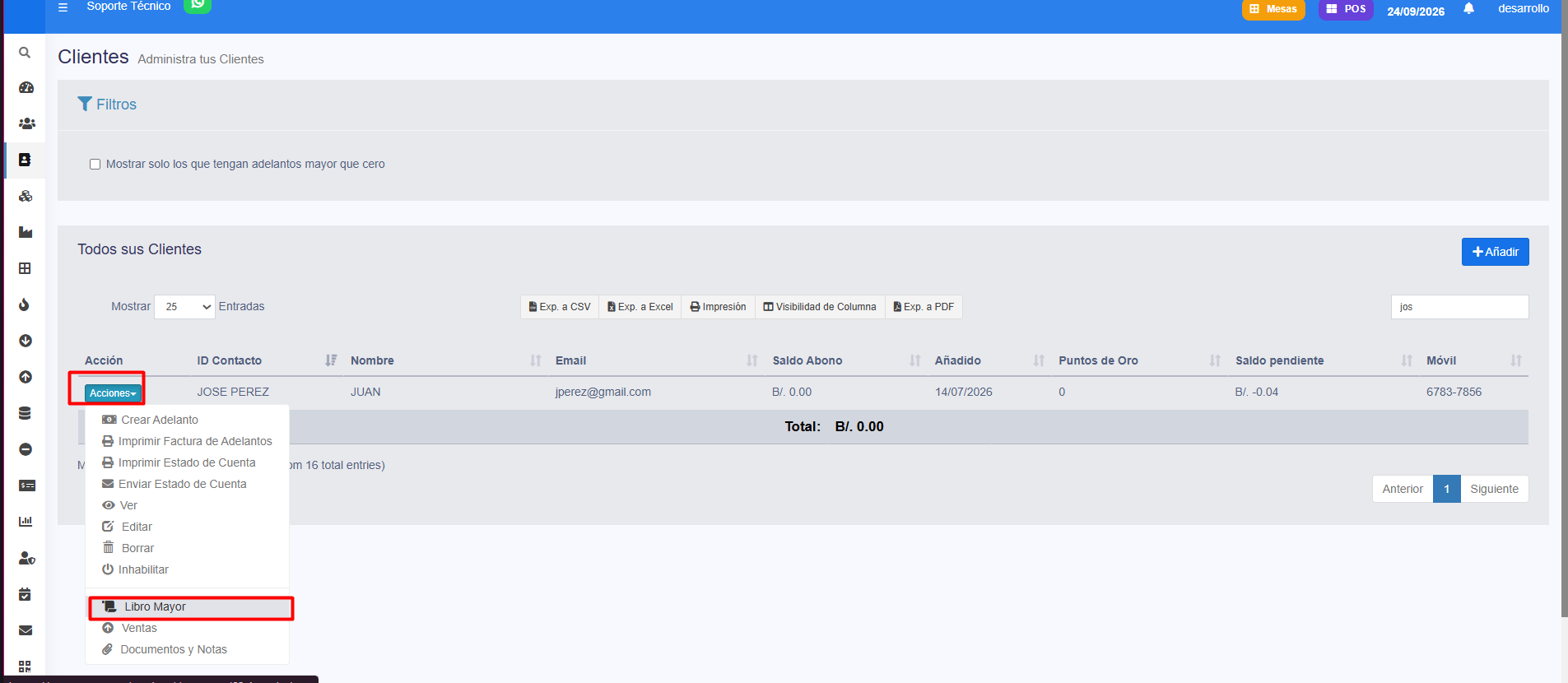Click the up-arrow circle sidebar icon
1568x683 pixels.
(x=26, y=377)
